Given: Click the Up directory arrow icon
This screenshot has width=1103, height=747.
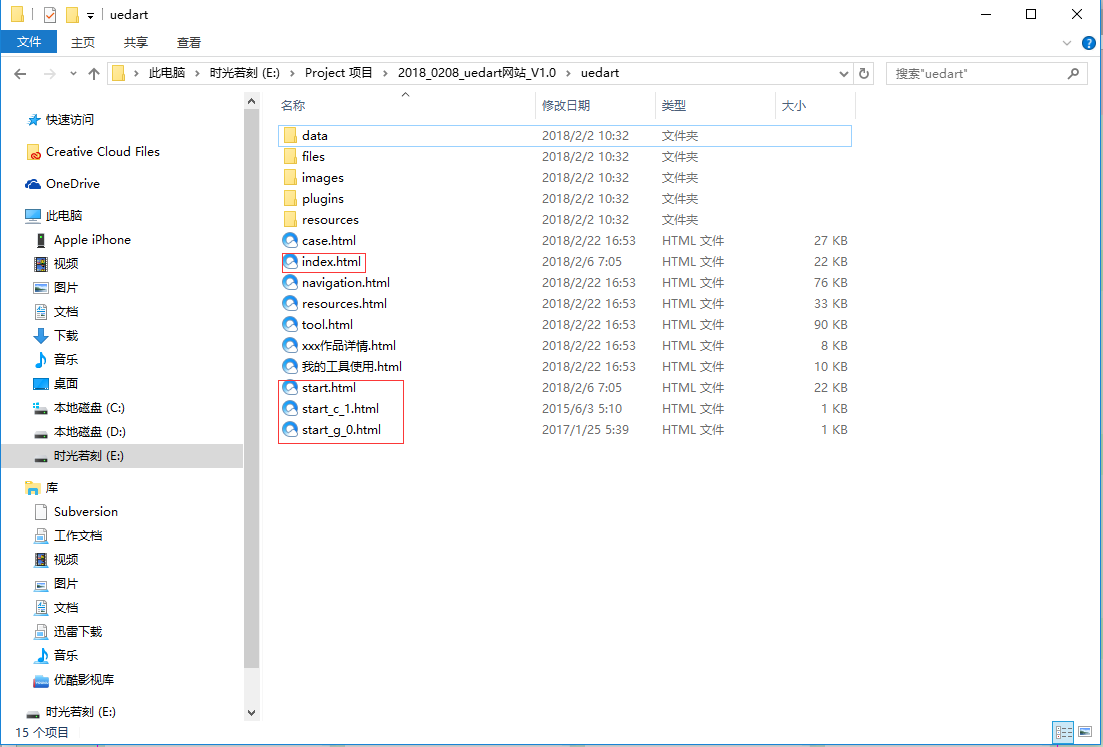Looking at the screenshot, I should tap(94, 74).
